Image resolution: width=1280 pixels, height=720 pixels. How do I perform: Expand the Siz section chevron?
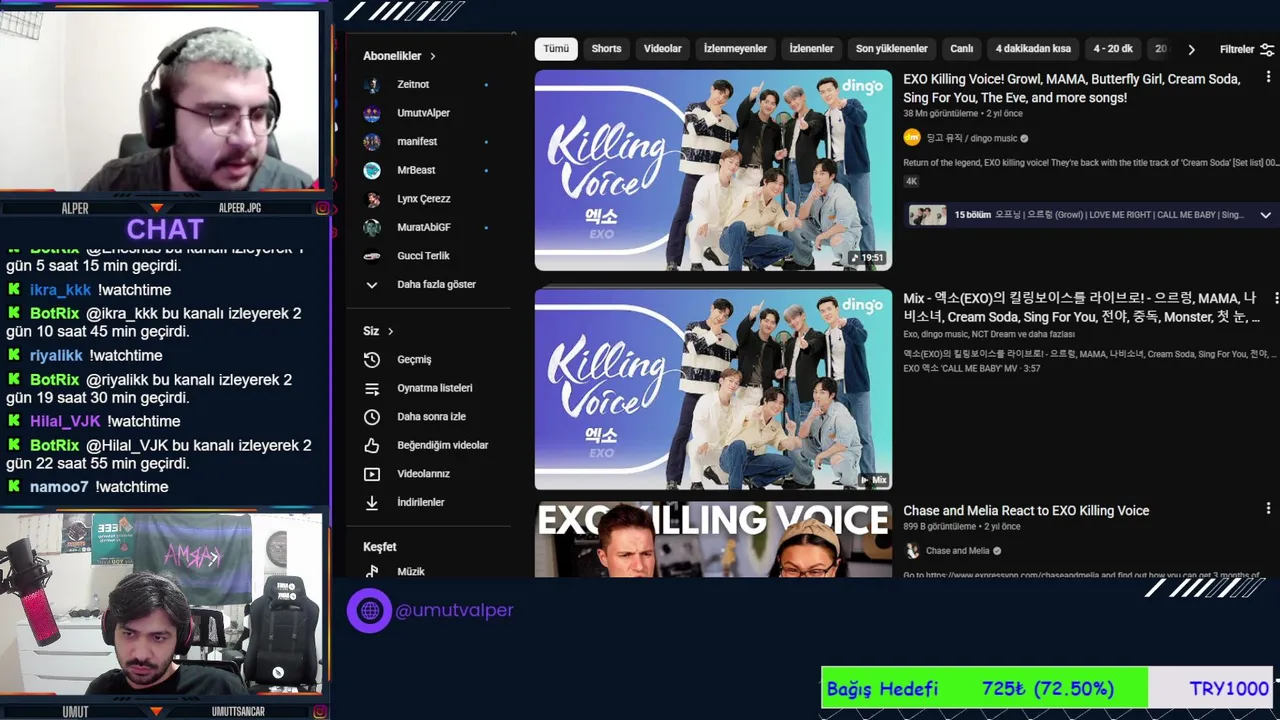coord(390,331)
